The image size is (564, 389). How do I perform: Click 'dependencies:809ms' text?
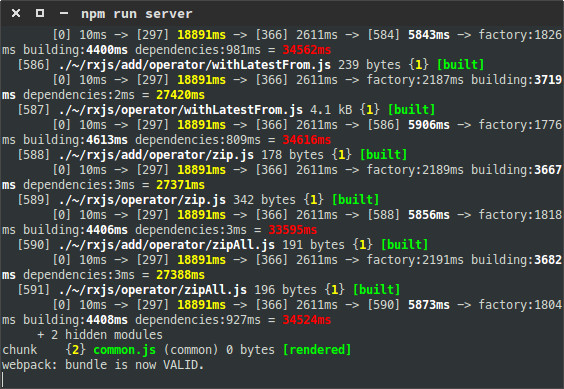pyautogui.click(x=198, y=140)
